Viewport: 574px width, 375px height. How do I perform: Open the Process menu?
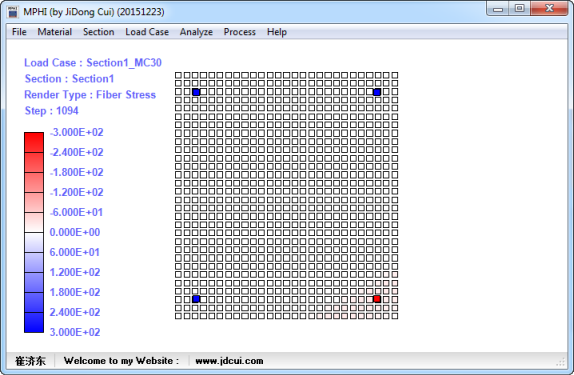[x=239, y=32]
